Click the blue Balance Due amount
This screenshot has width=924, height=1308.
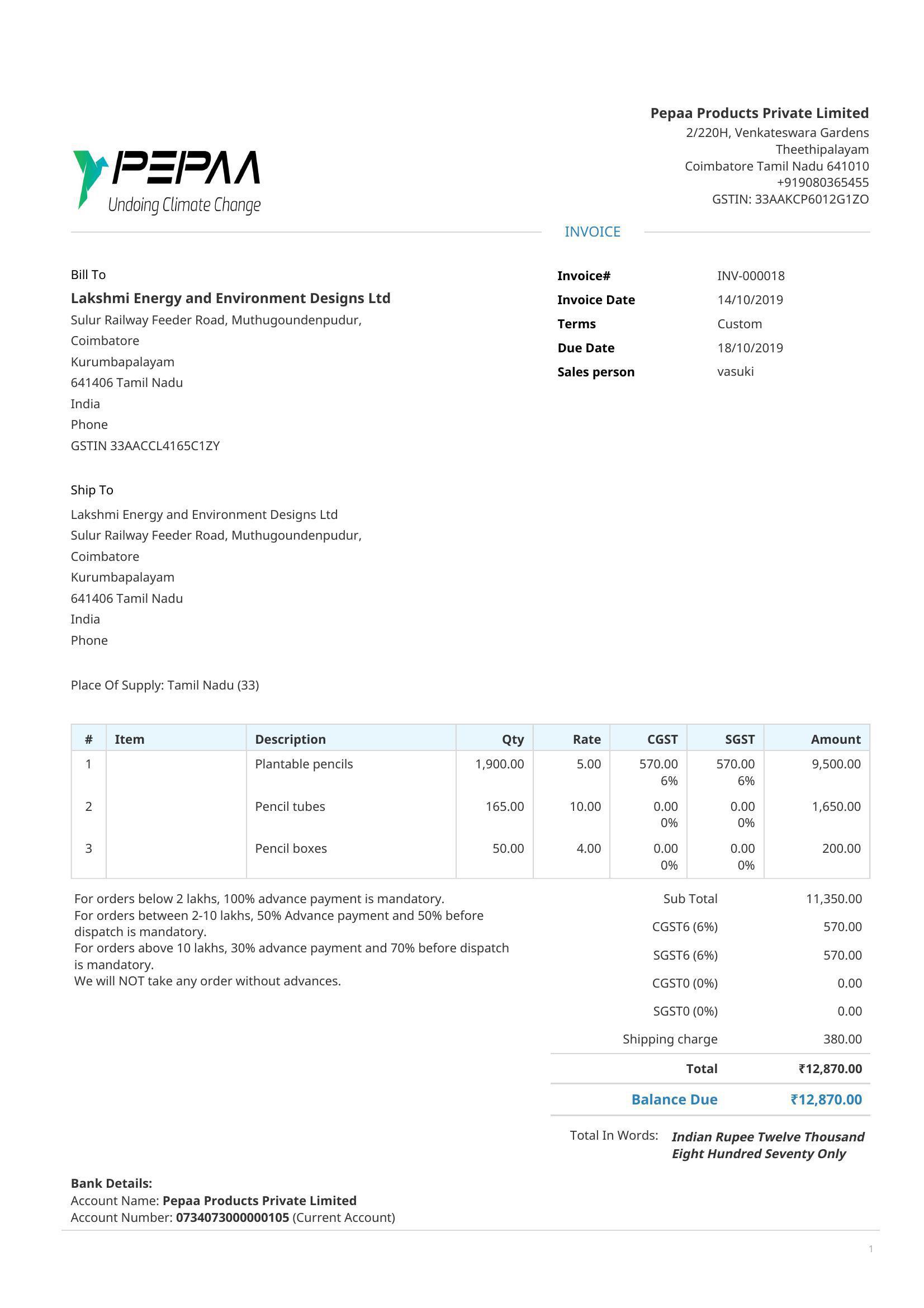[826, 1099]
